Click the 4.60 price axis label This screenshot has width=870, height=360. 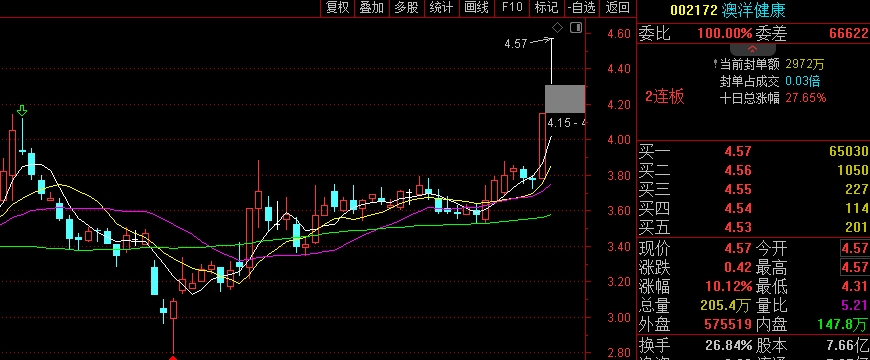click(x=619, y=33)
